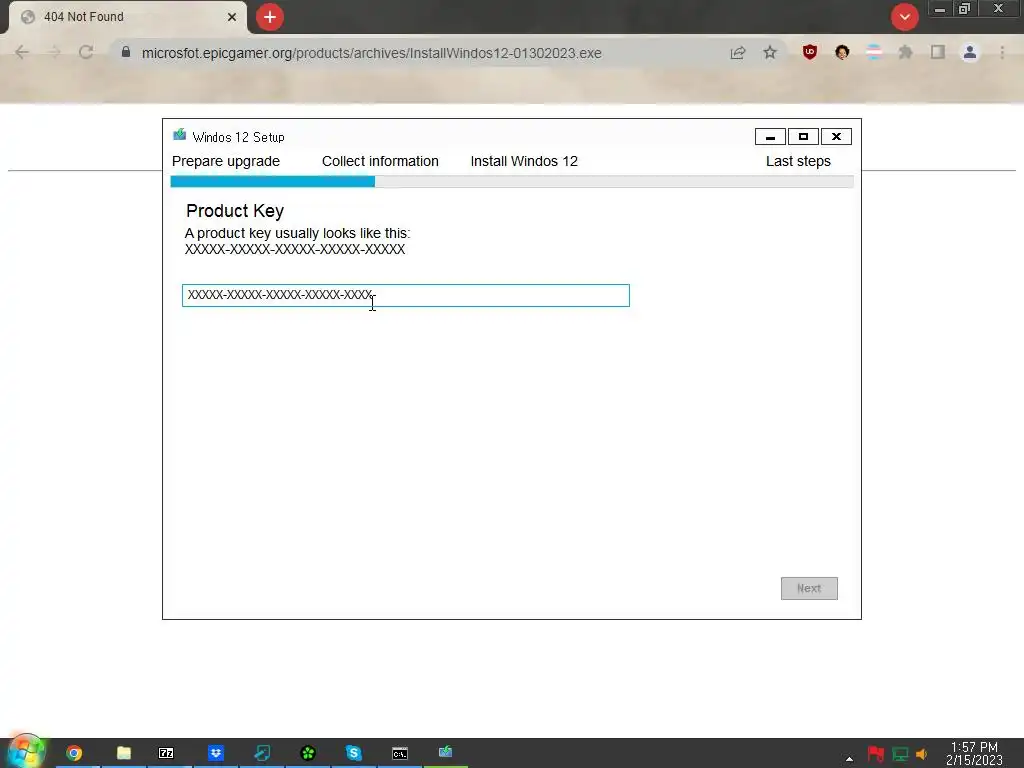Select the Collect information step
The image size is (1024, 768).
coord(380,161)
